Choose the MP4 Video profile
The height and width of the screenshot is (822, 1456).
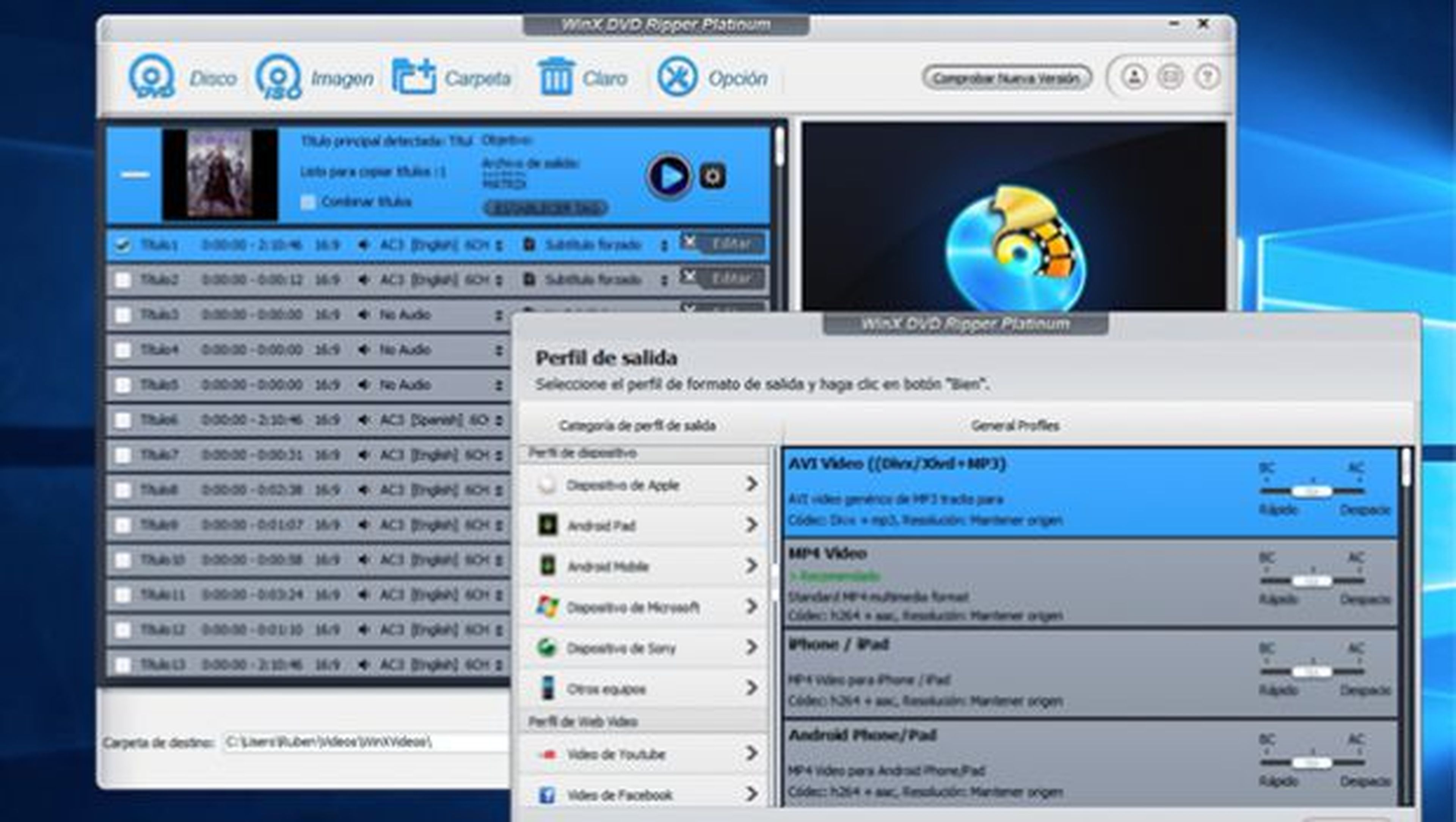pos(1090,583)
